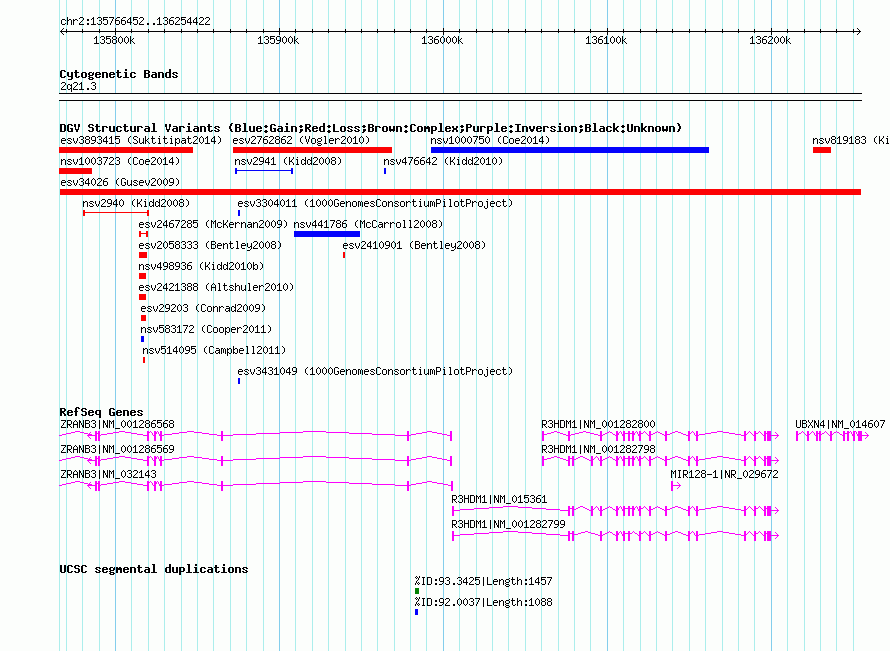This screenshot has height=651, width=890.
Task: Click the DGV Structural Variants track title
Action: pyautogui.click(x=371, y=128)
